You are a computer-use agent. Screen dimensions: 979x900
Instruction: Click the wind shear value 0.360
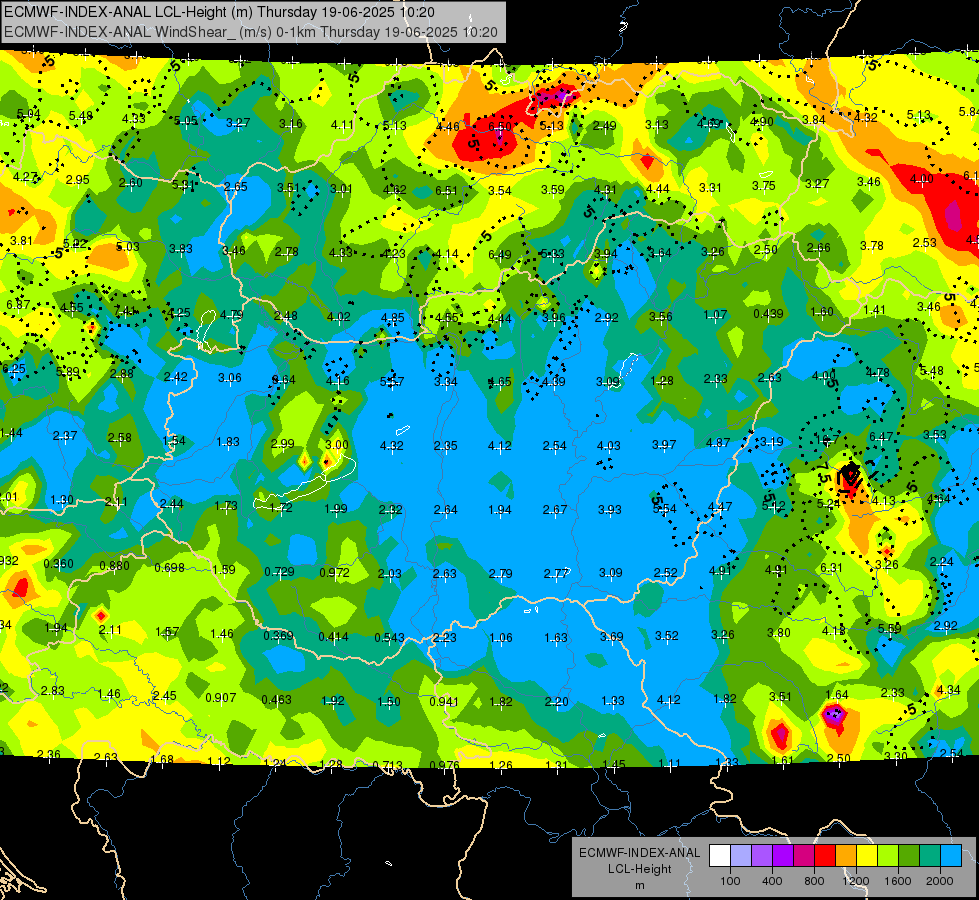coord(58,564)
